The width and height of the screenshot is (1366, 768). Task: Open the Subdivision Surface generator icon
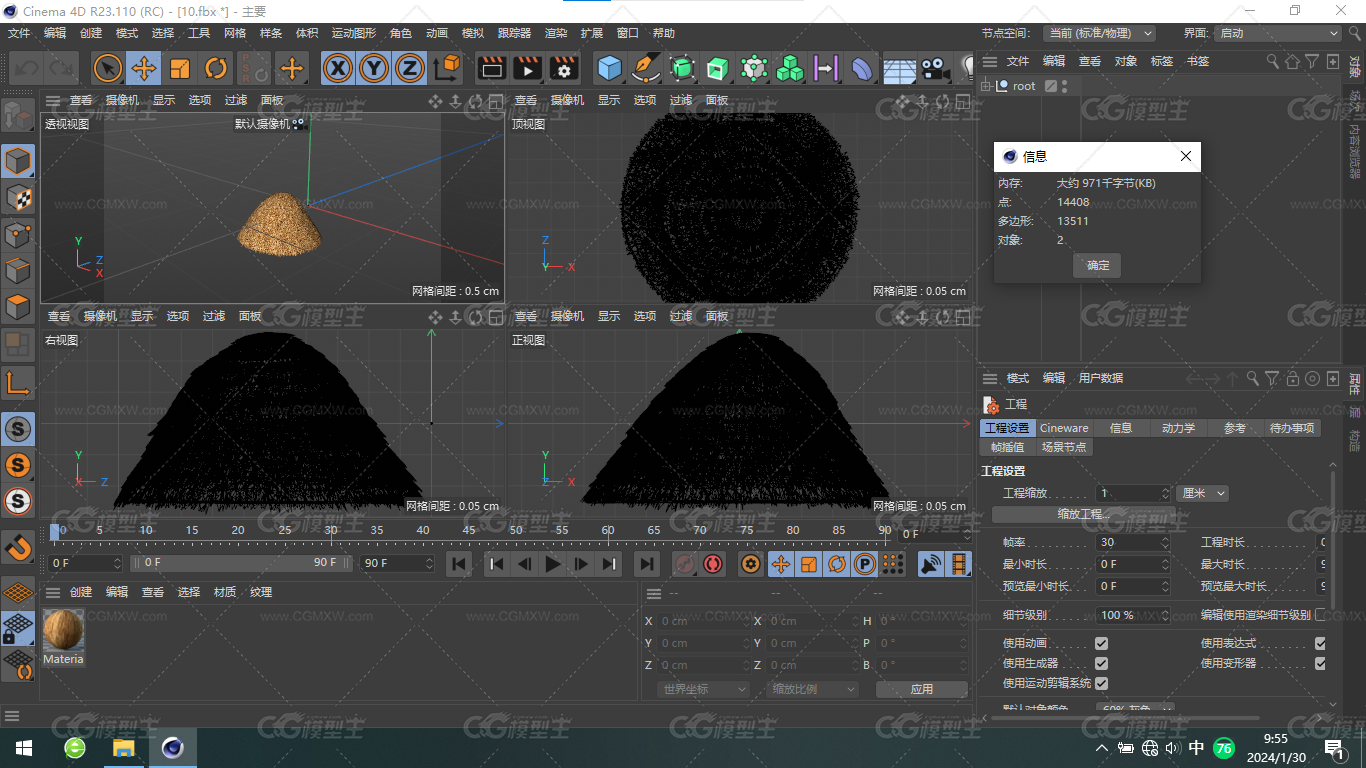tap(682, 68)
